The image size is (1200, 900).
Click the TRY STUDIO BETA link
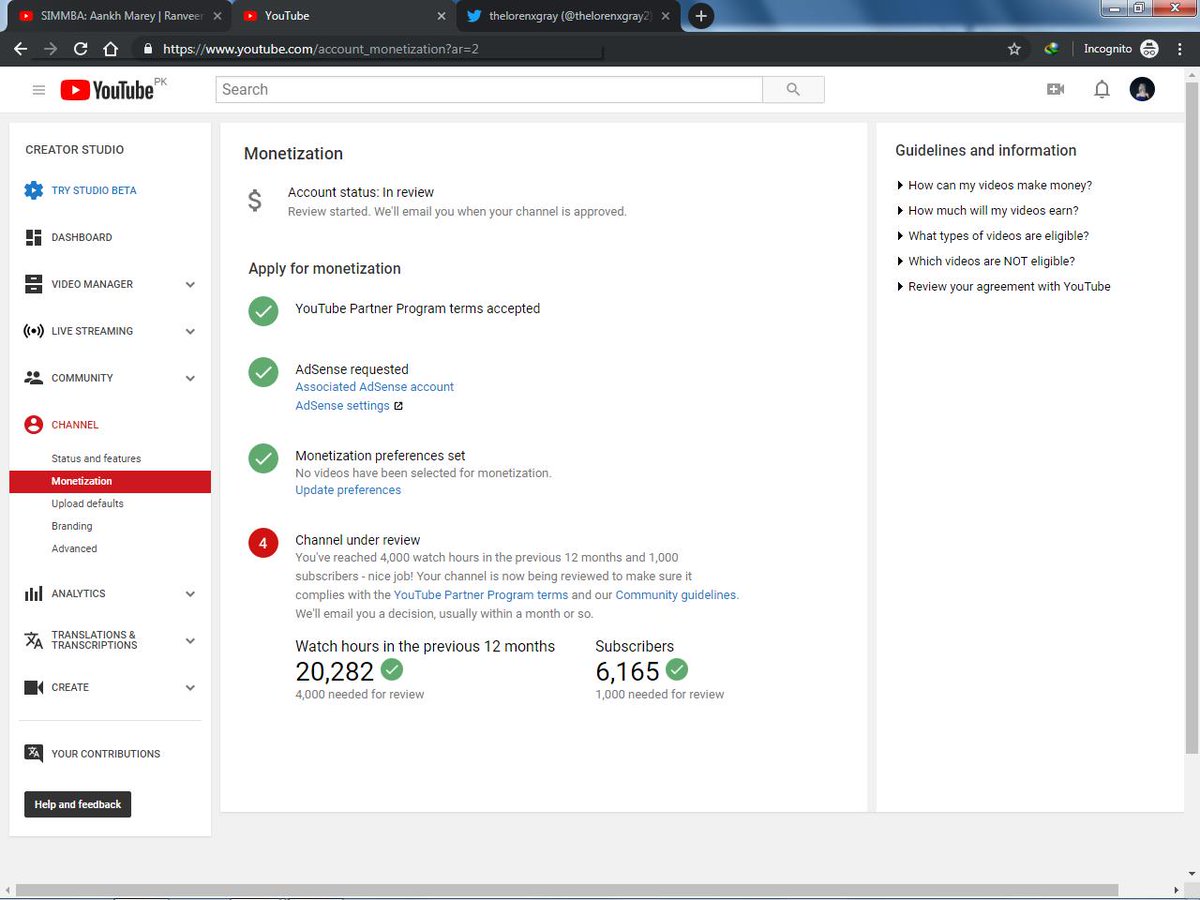click(94, 190)
